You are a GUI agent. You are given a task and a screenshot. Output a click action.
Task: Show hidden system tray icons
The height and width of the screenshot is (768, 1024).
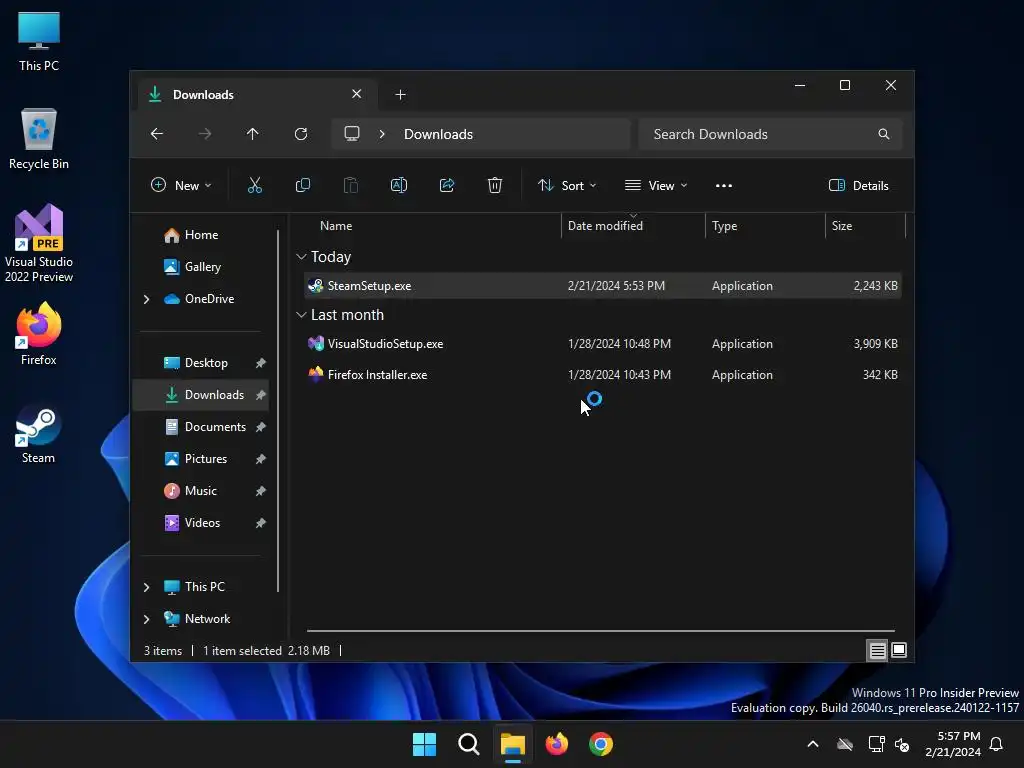click(813, 744)
